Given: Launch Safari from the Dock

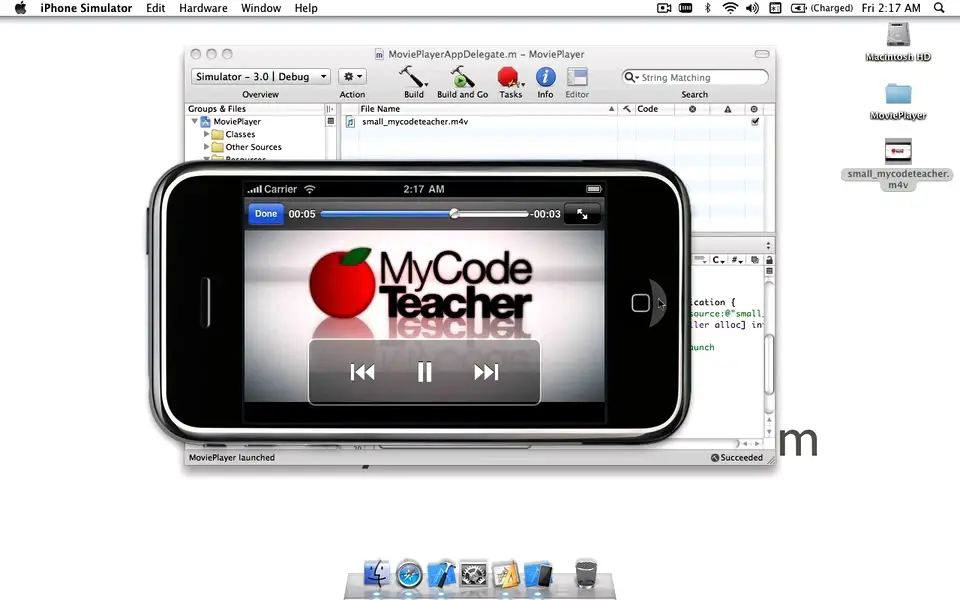Looking at the screenshot, I should [x=409, y=574].
